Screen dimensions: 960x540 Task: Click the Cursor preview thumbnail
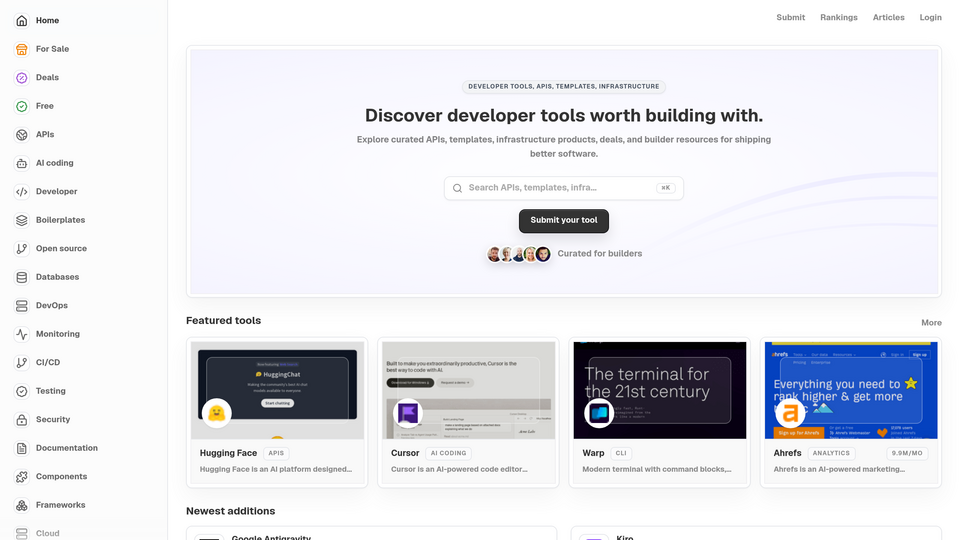pyautogui.click(x=469, y=390)
